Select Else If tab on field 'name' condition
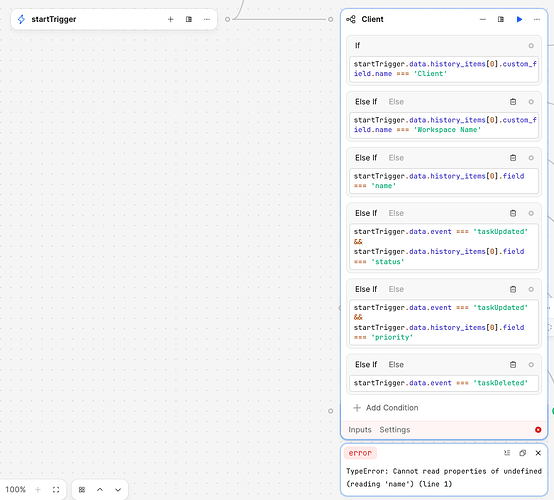This screenshot has width=554, height=500. [366, 158]
